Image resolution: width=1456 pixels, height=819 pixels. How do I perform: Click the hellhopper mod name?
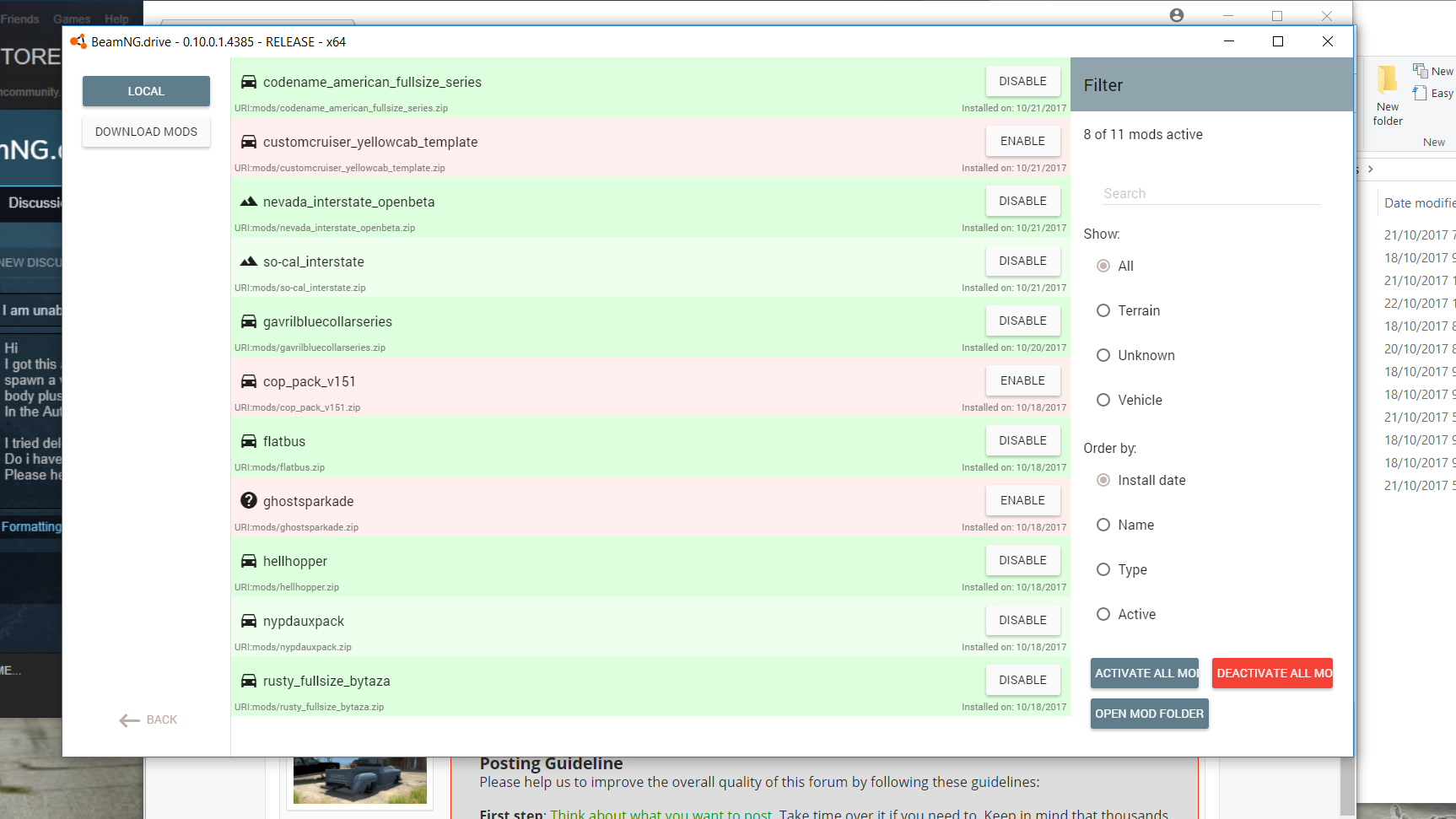click(x=295, y=561)
